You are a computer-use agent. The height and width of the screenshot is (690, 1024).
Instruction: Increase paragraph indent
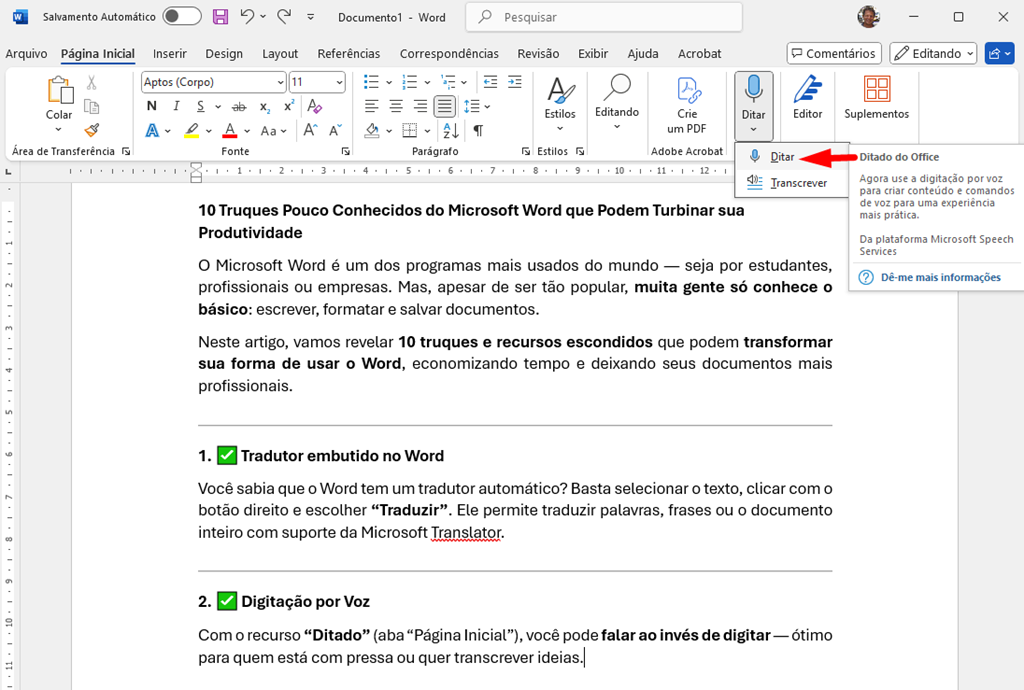tap(515, 82)
